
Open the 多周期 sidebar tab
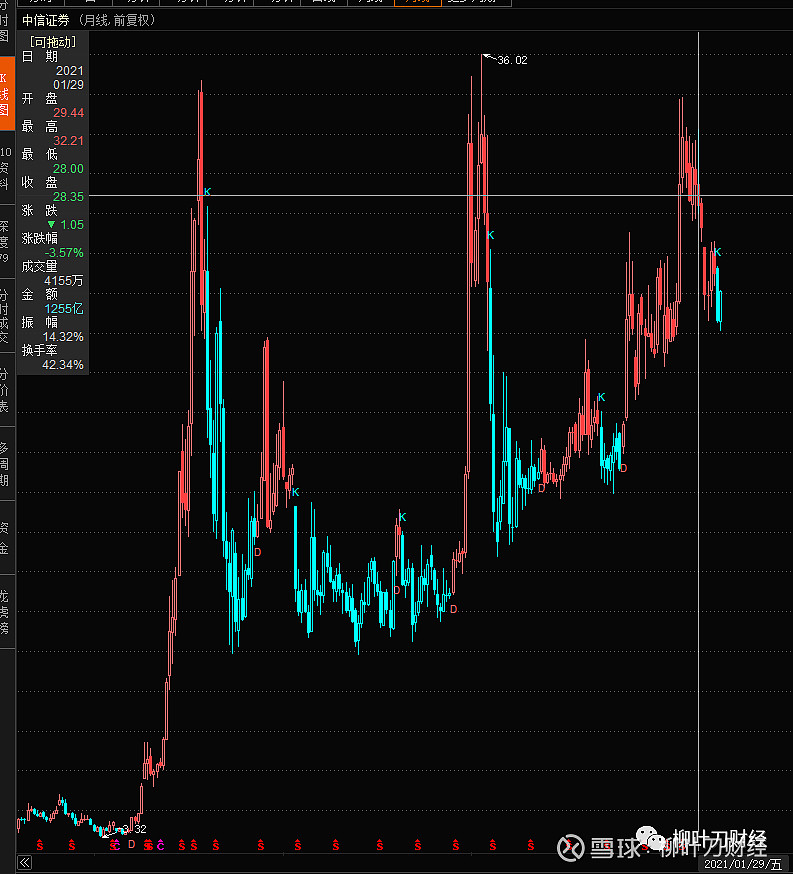click(7, 464)
